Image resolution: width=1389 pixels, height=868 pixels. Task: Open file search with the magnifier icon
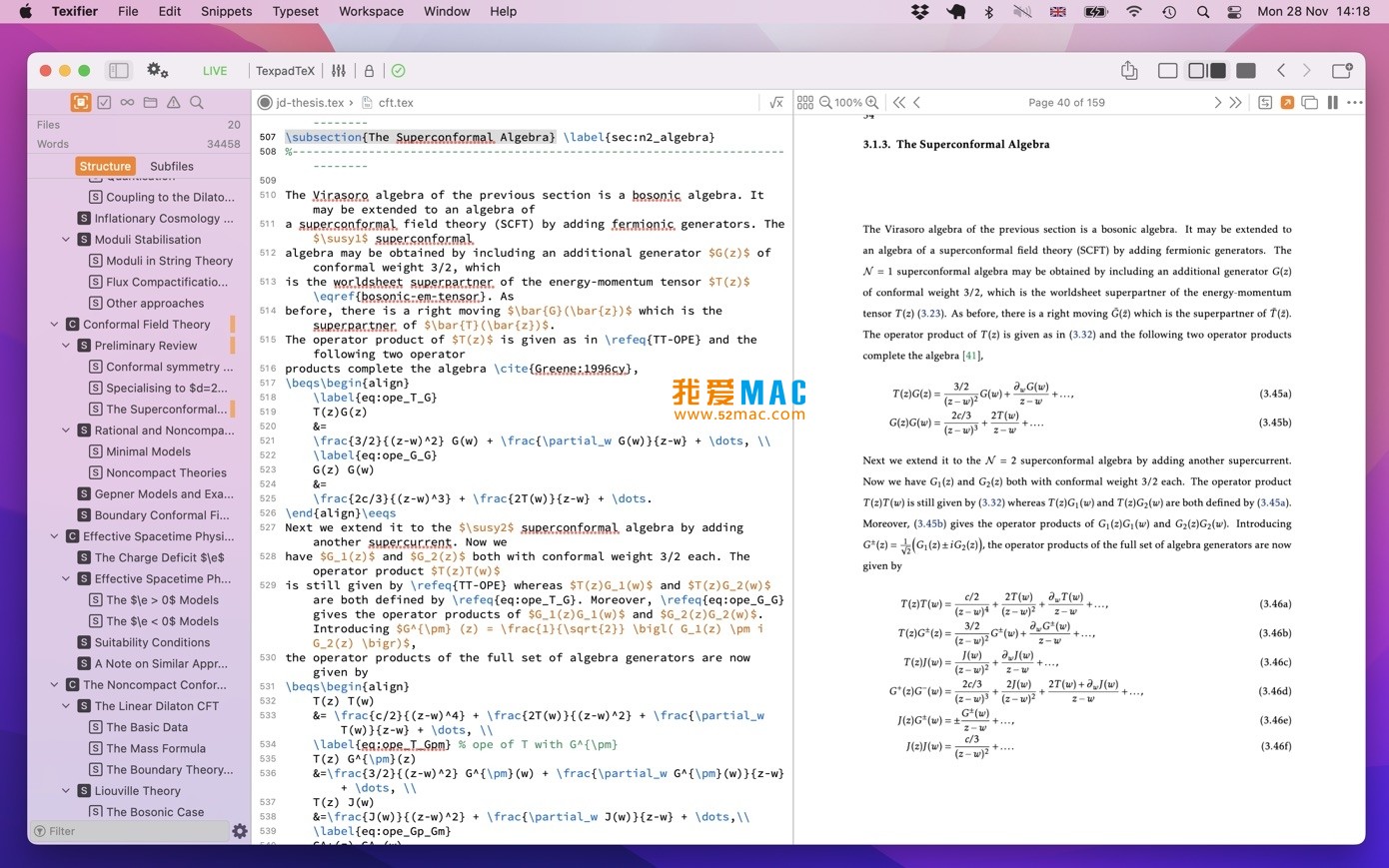(x=196, y=102)
